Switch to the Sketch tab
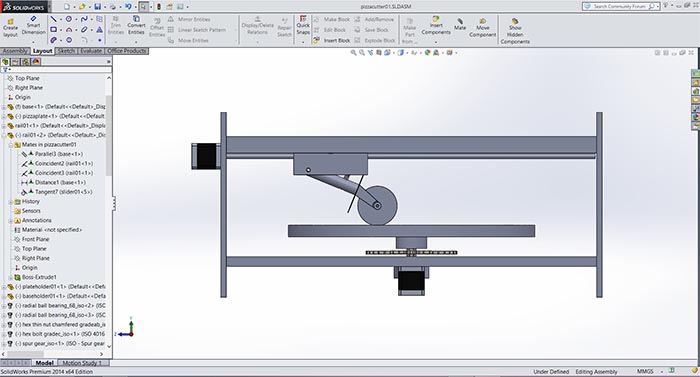Viewport: 700px width, 377px height. click(x=66, y=51)
